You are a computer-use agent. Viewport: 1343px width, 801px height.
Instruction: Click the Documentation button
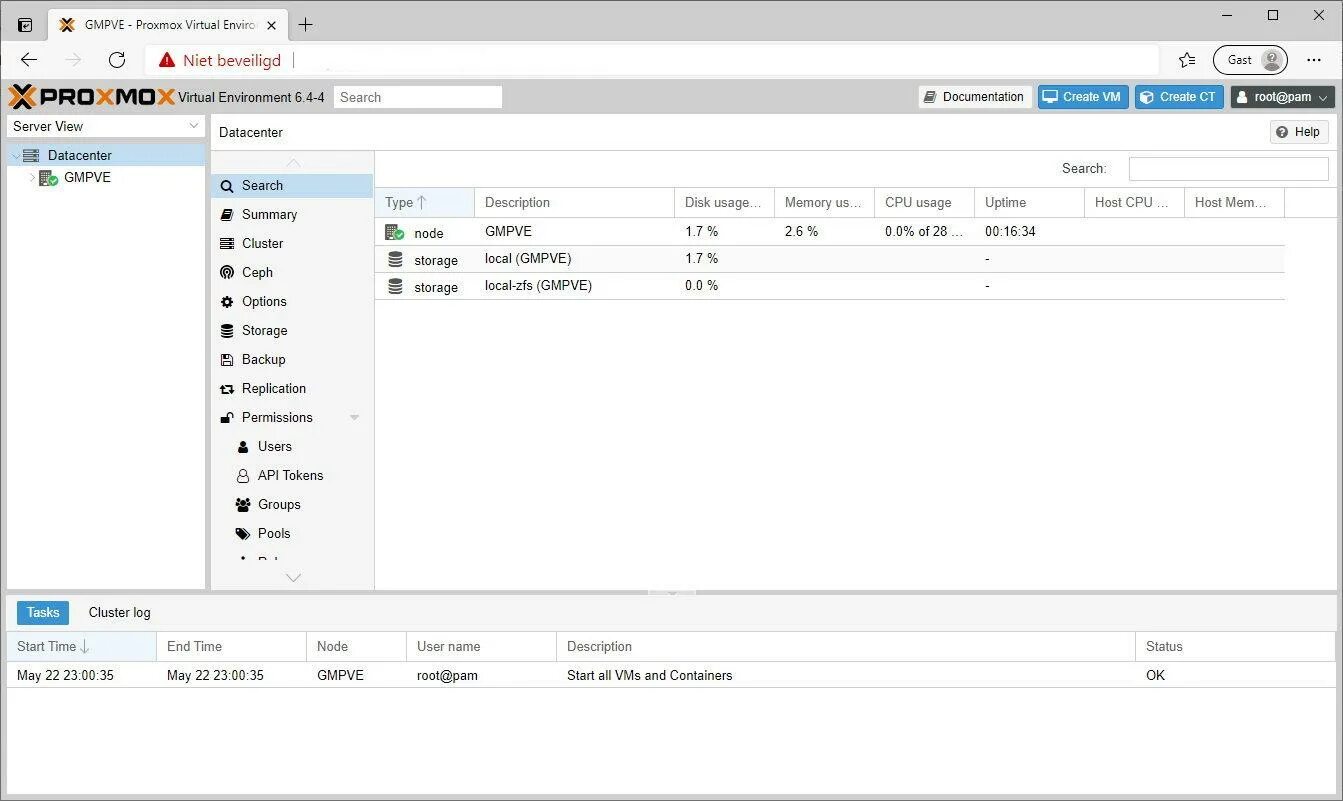click(975, 97)
